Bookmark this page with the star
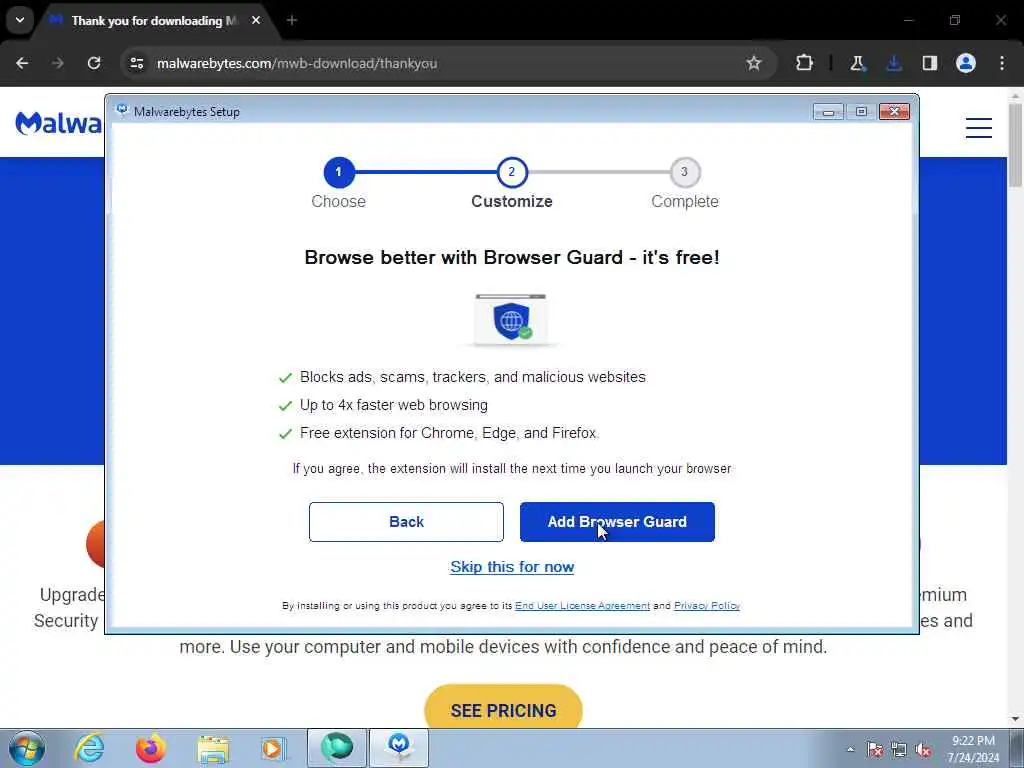 [754, 63]
